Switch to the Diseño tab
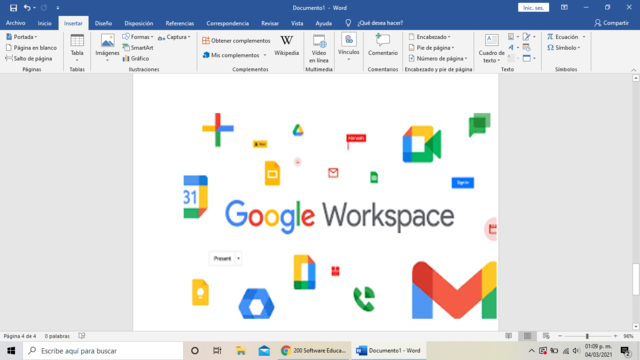640x360 pixels. (x=103, y=23)
